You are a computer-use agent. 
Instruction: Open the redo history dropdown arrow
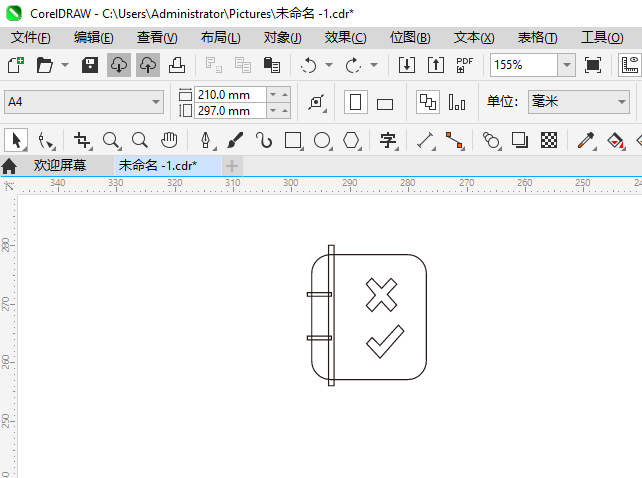click(x=373, y=65)
